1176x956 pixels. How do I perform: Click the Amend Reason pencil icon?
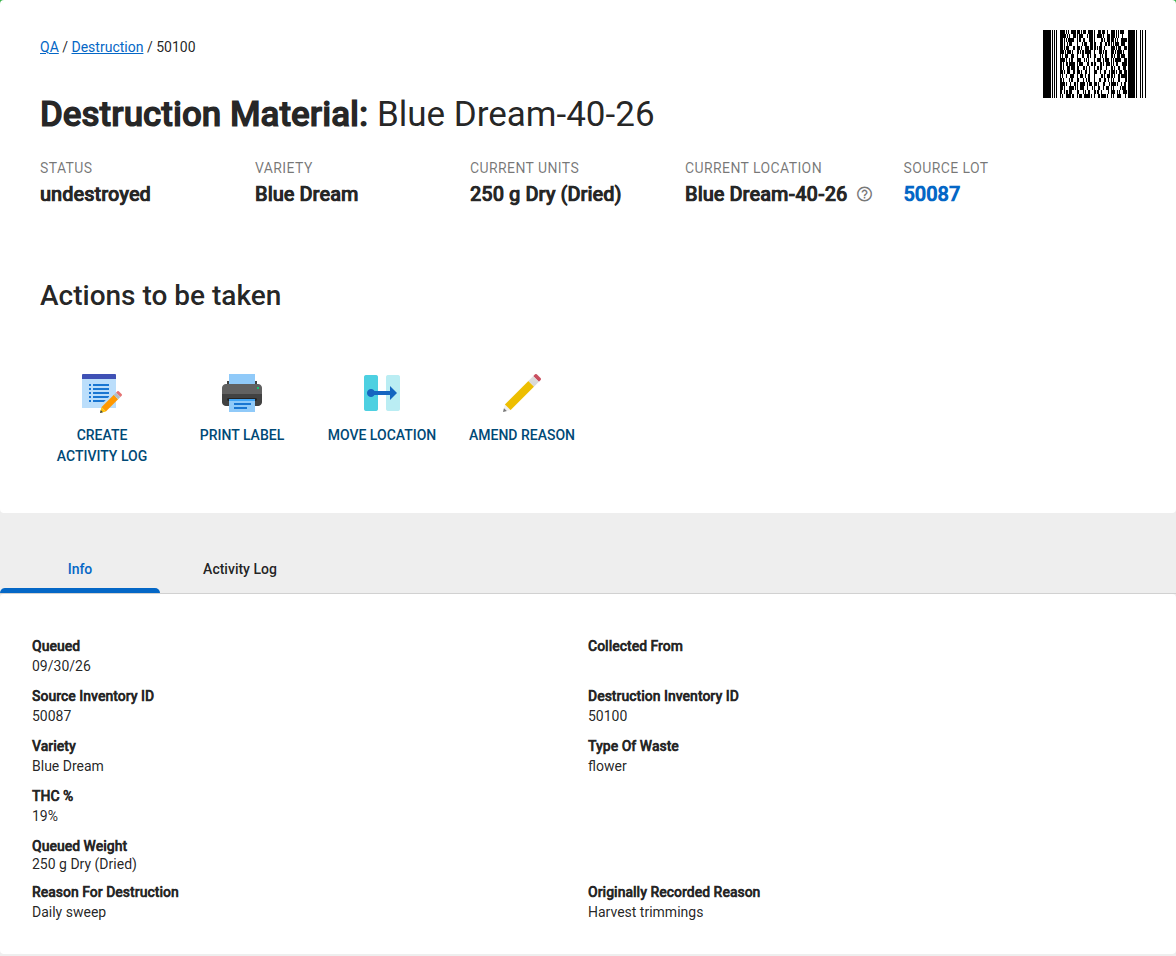(522, 393)
